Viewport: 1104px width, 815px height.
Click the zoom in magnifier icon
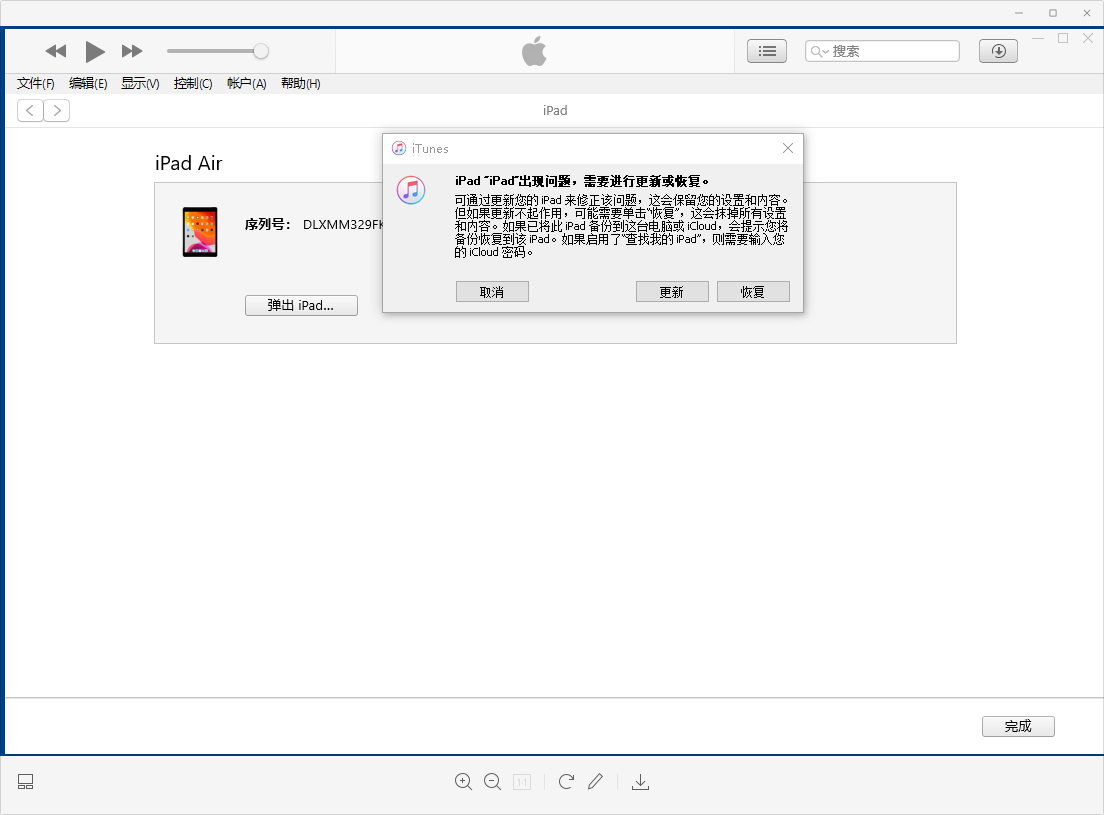click(463, 782)
